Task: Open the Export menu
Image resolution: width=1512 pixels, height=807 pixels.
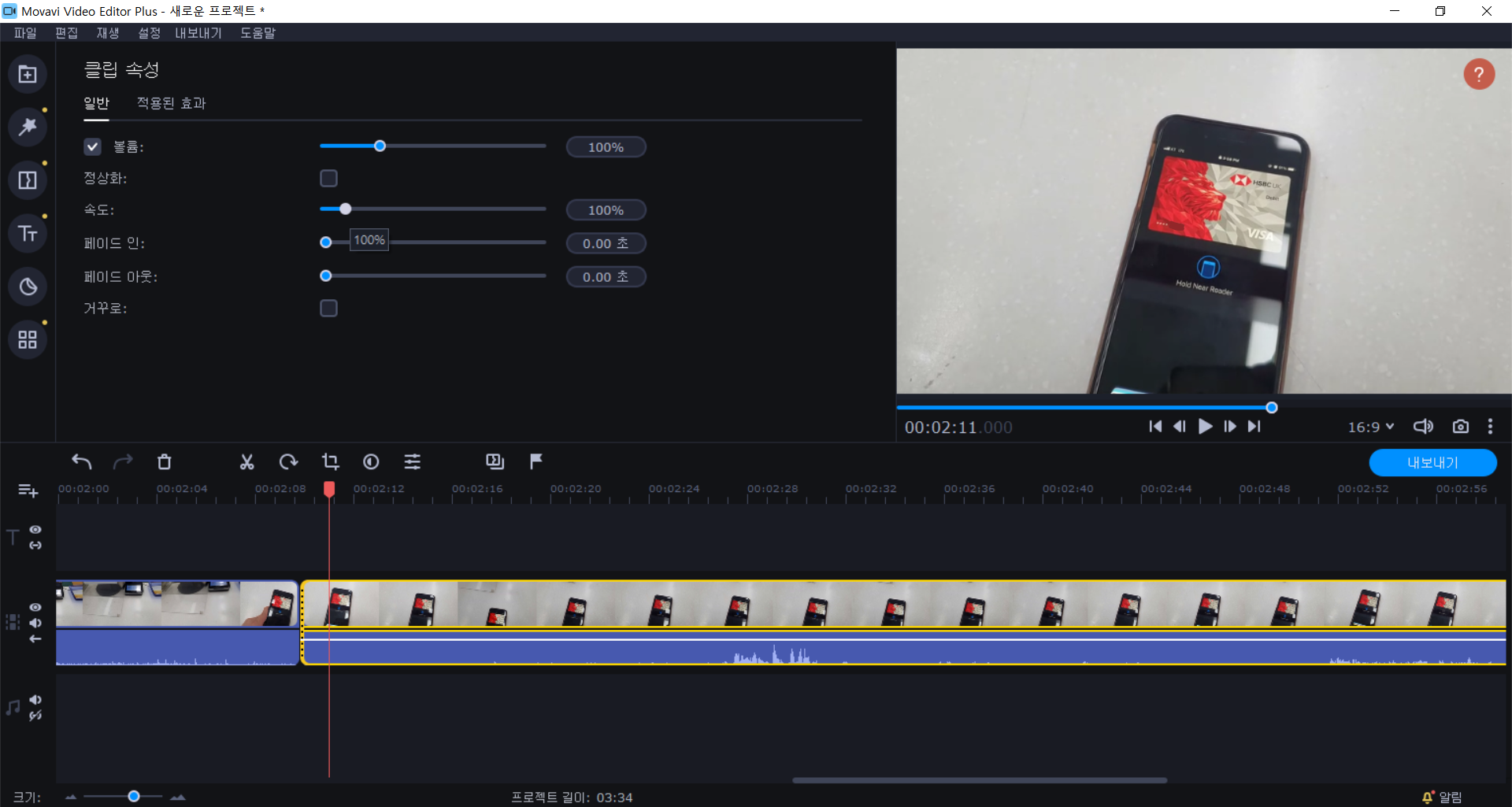Action: coord(198,32)
